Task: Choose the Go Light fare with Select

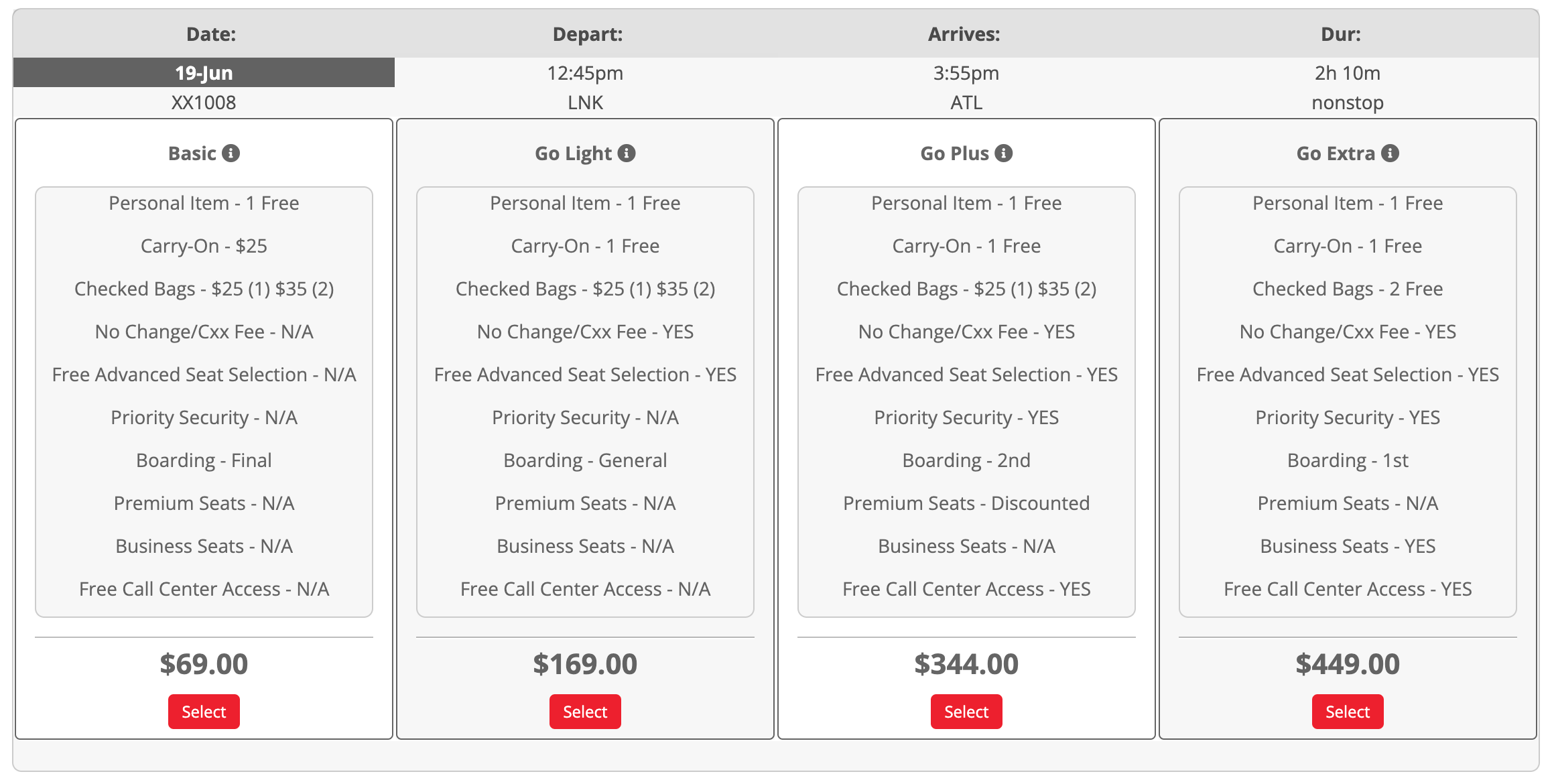Action: 585,712
